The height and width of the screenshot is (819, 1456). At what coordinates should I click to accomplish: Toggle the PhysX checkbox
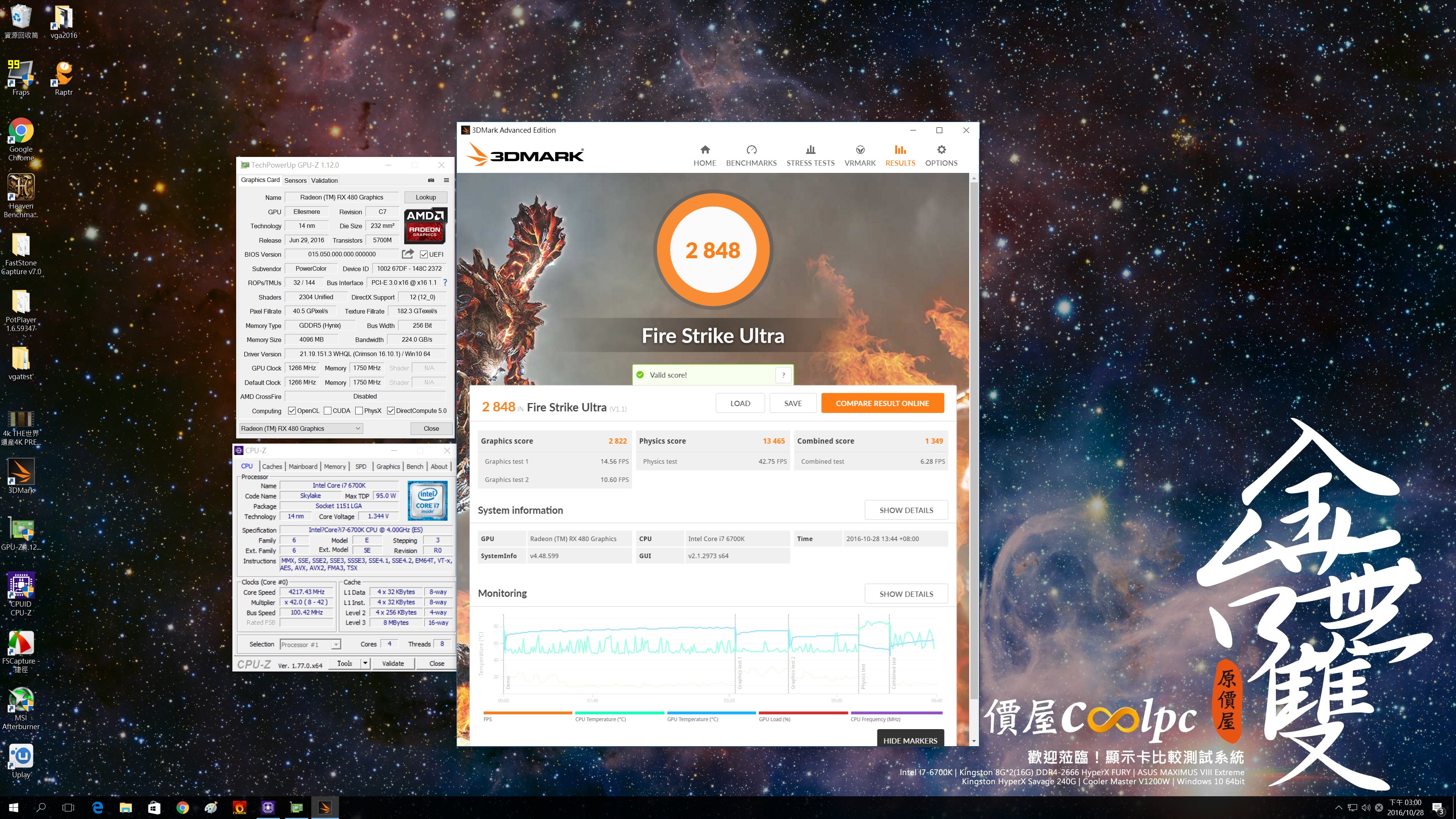(359, 411)
